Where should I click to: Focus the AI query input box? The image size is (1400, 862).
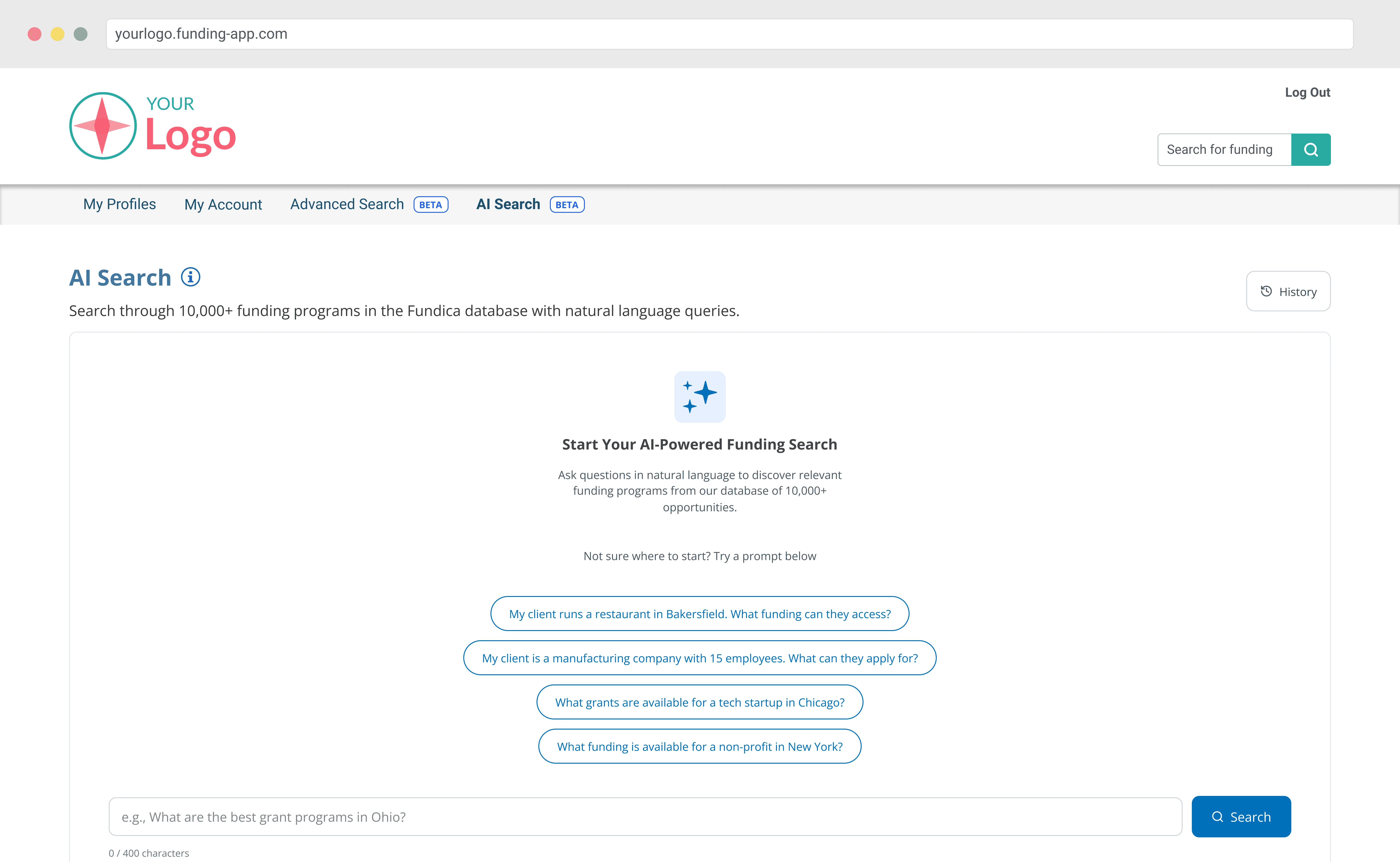tap(645, 816)
